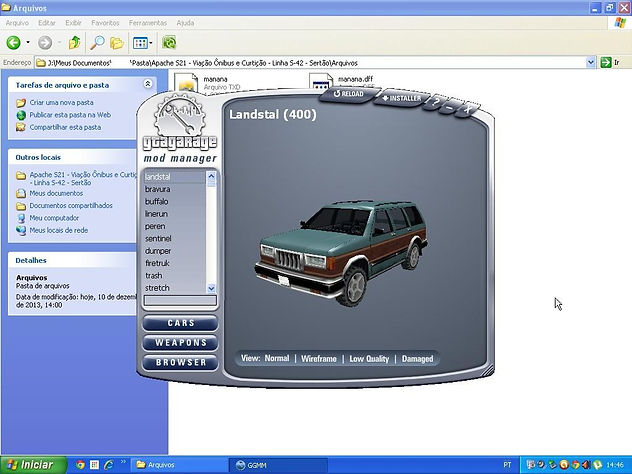This screenshot has height=474, width=632.
Task: Open Documentos compartilhados link
Action: tap(71, 205)
